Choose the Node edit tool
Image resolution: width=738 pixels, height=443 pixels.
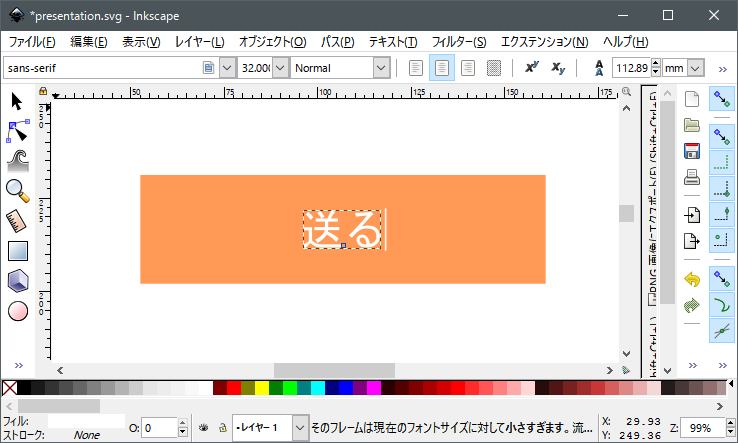click(18, 131)
